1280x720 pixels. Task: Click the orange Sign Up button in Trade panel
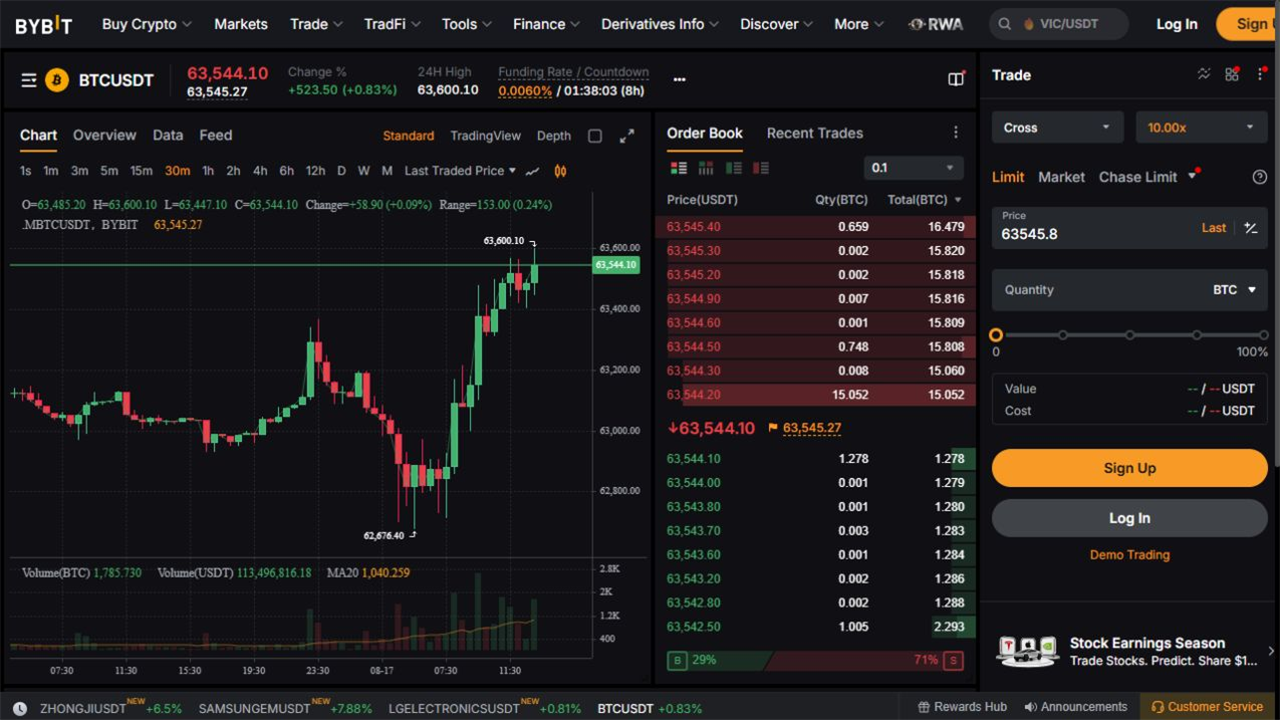[x=1130, y=468]
